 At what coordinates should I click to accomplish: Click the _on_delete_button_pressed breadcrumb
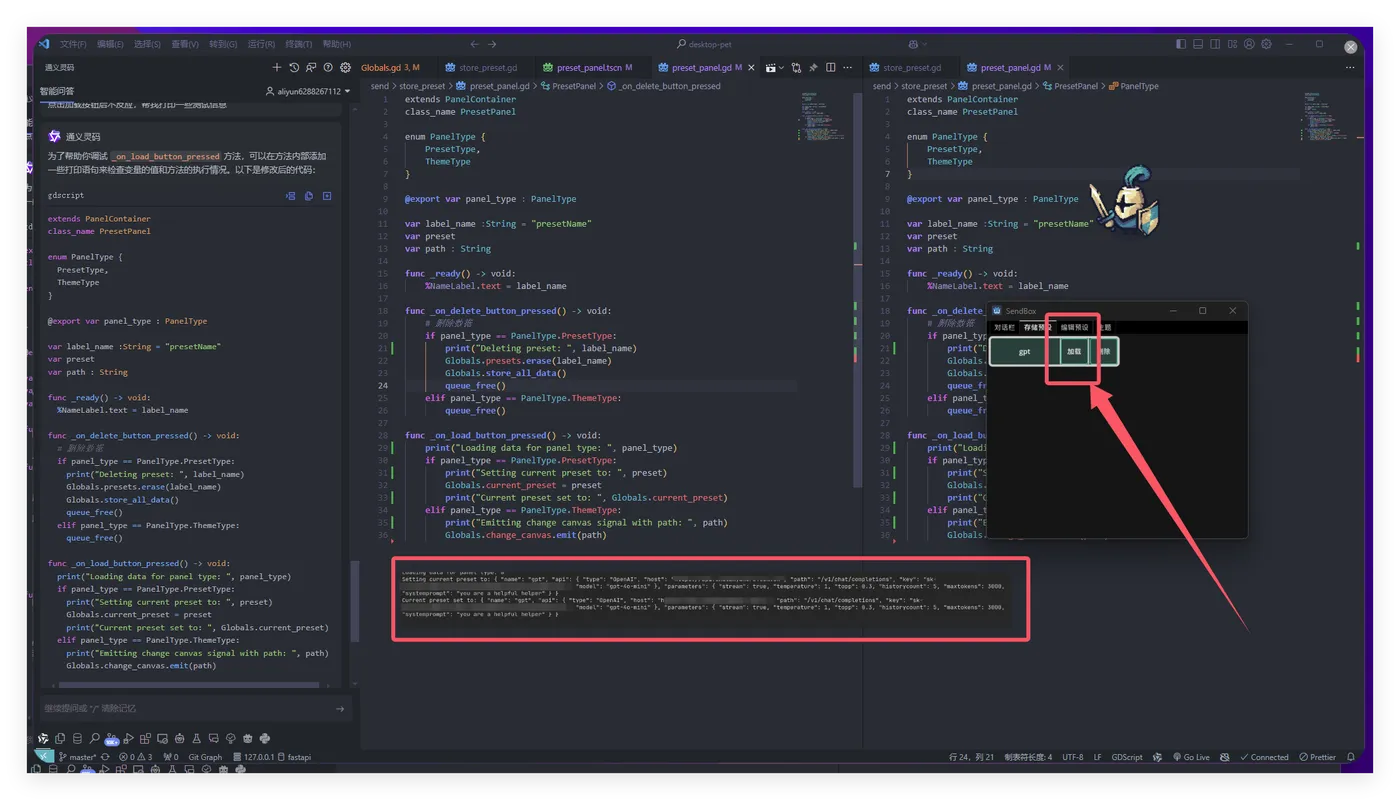pos(669,86)
